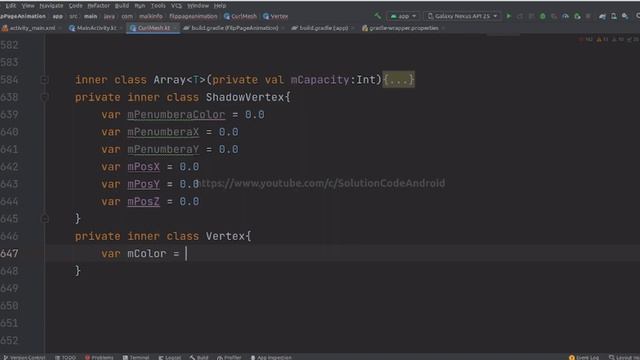Image resolution: width=640 pixels, height=360 pixels.
Task: Open the TODO tool window
Action: (65, 357)
